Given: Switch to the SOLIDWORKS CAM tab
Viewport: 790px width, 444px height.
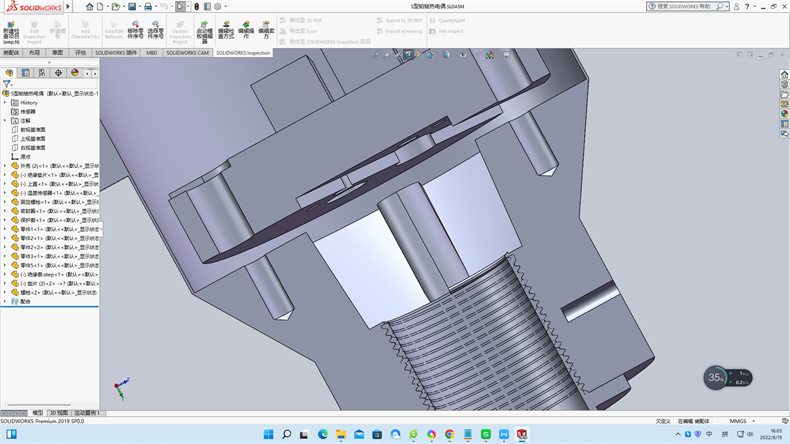Looking at the screenshot, I should [x=188, y=52].
